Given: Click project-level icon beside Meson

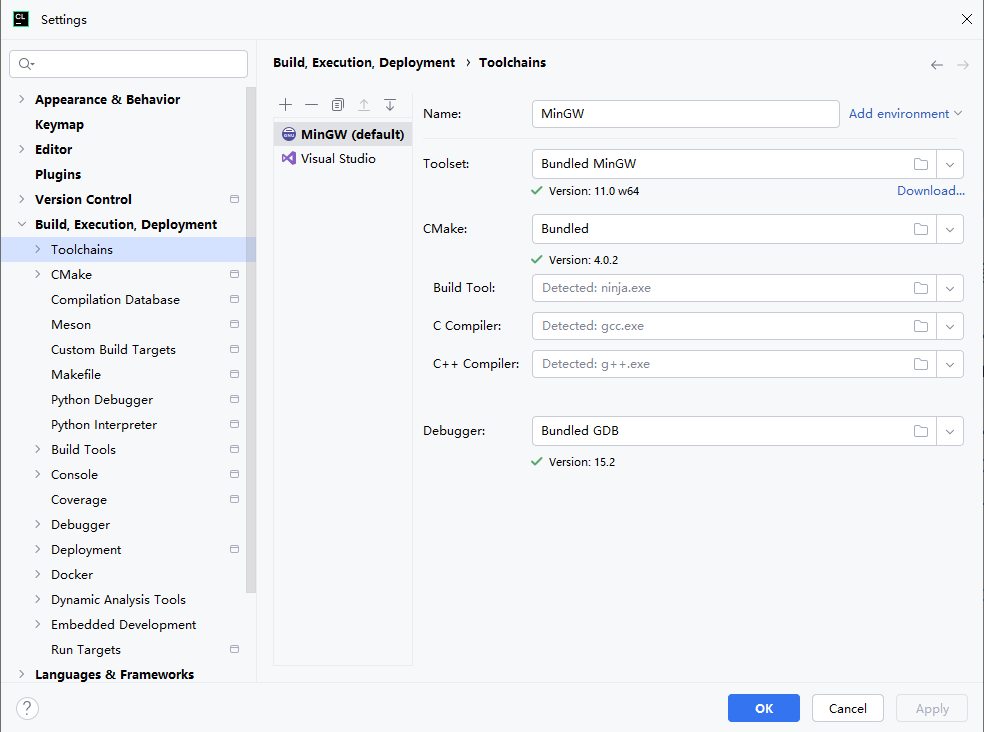Looking at the screenshot, I should (234, 324).
